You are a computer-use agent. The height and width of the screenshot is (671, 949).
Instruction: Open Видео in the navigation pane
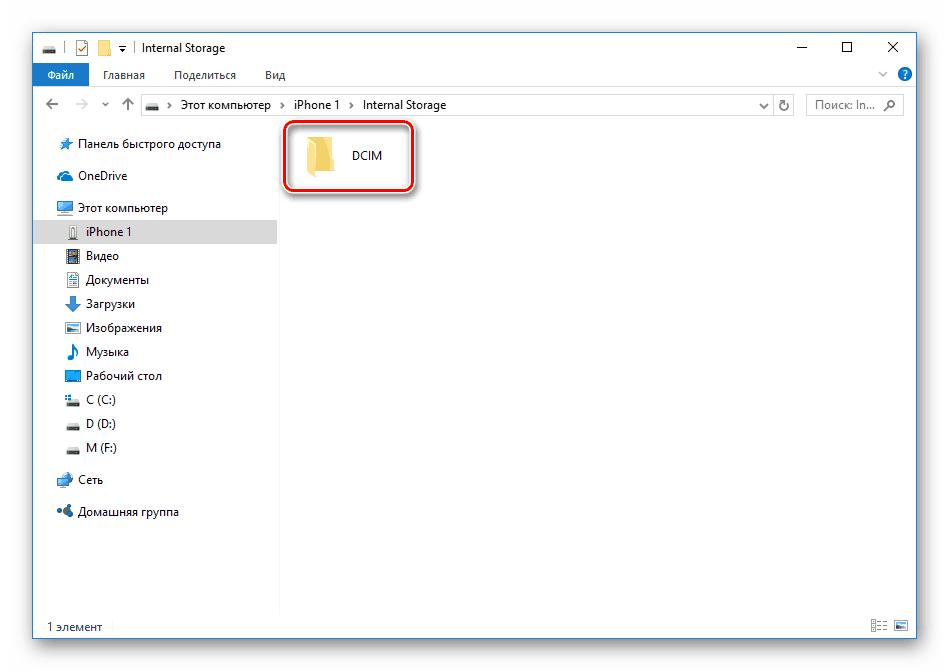(x=102, y=256)
